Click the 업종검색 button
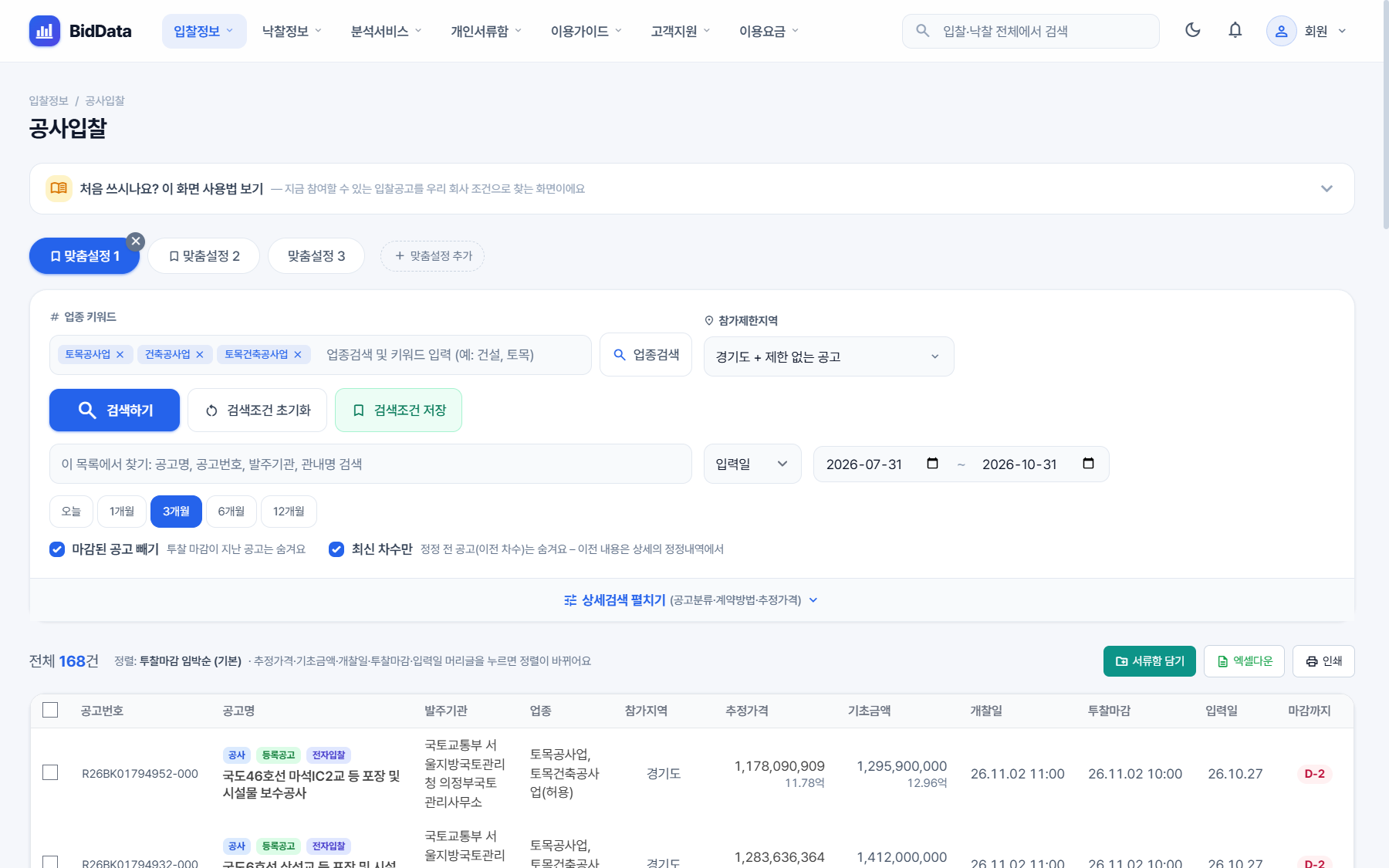Viewport: 1389px width, 868px height. coord(646,355)
